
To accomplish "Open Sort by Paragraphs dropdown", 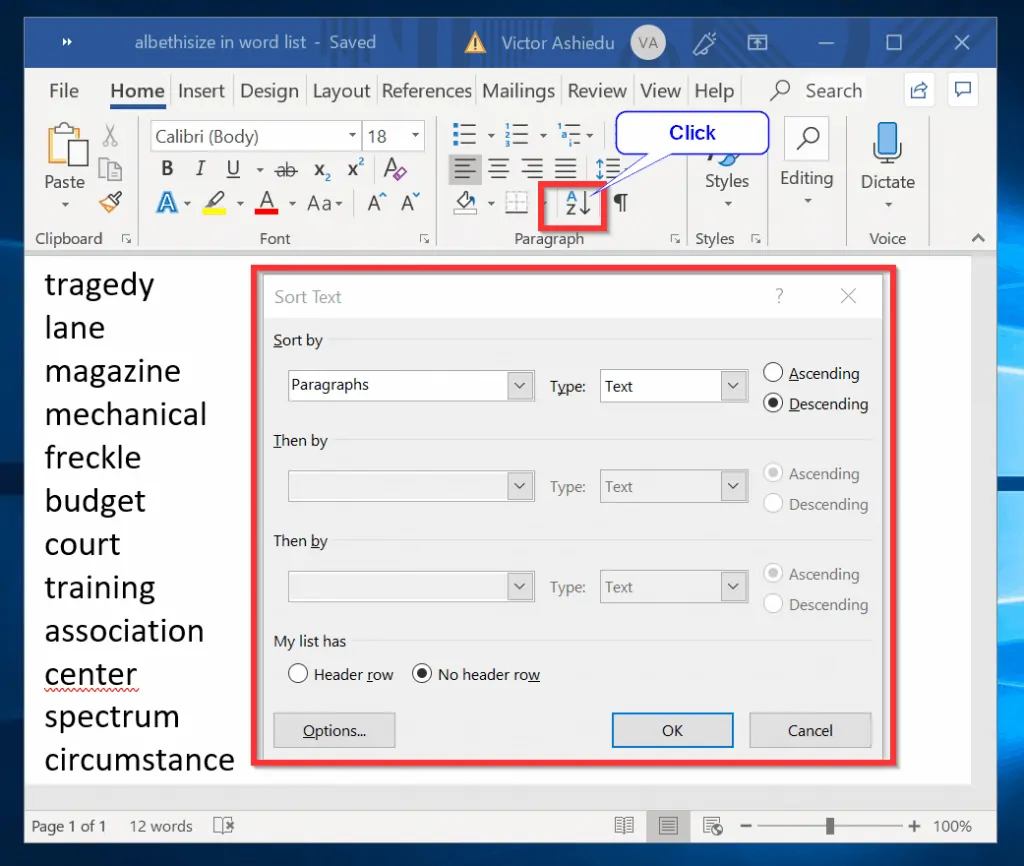I will pyautogui.click(x=520, y=385).
